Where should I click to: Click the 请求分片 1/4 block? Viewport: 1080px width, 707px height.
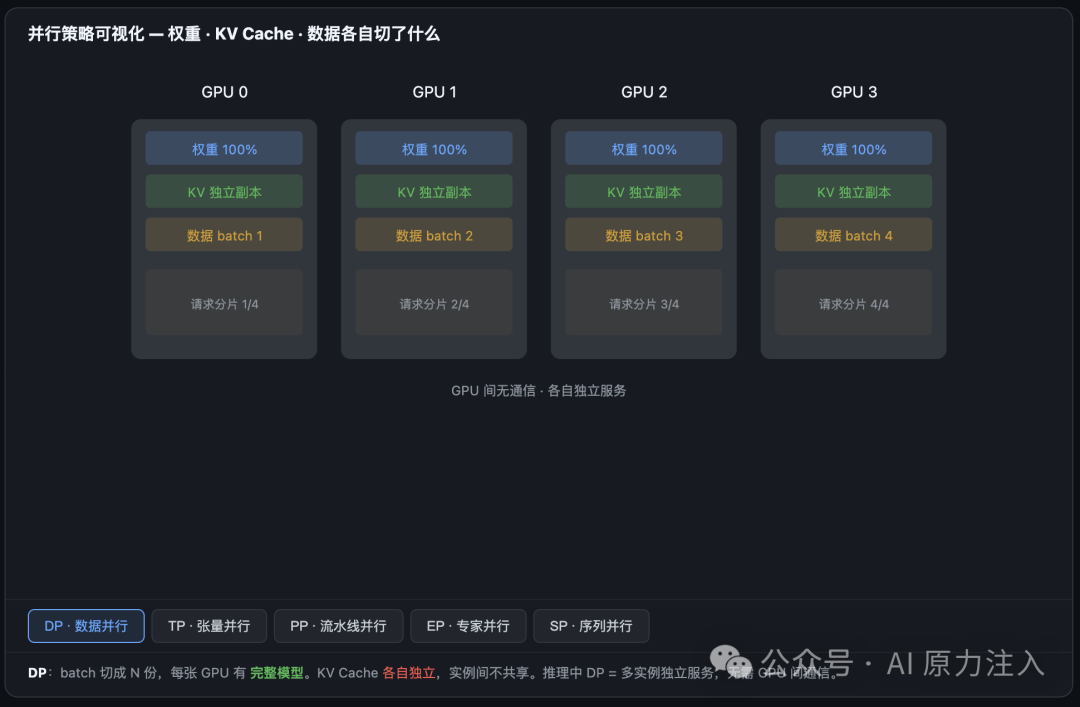(225, 303)
